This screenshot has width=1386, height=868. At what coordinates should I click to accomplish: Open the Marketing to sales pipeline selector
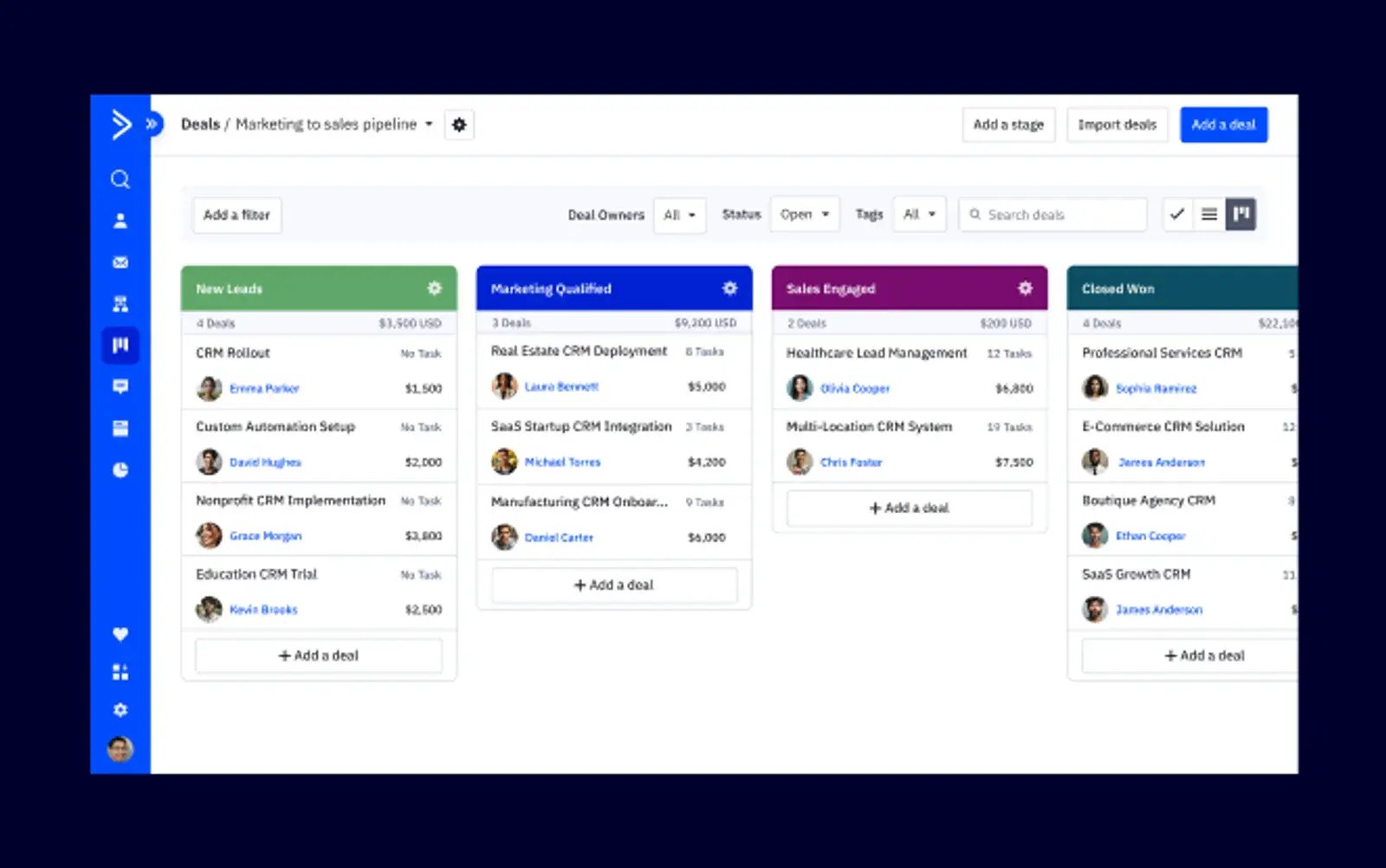tap(334, 125)
